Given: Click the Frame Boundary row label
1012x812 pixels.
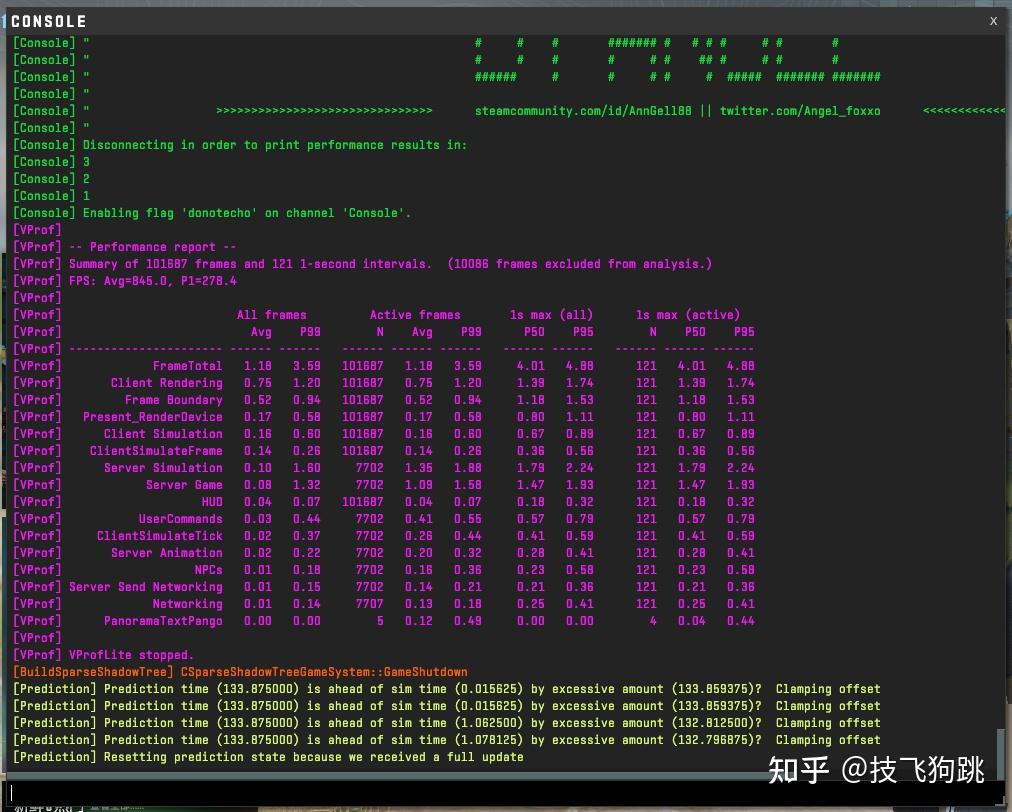Looking at the screenshot, I should pos(174,400).
